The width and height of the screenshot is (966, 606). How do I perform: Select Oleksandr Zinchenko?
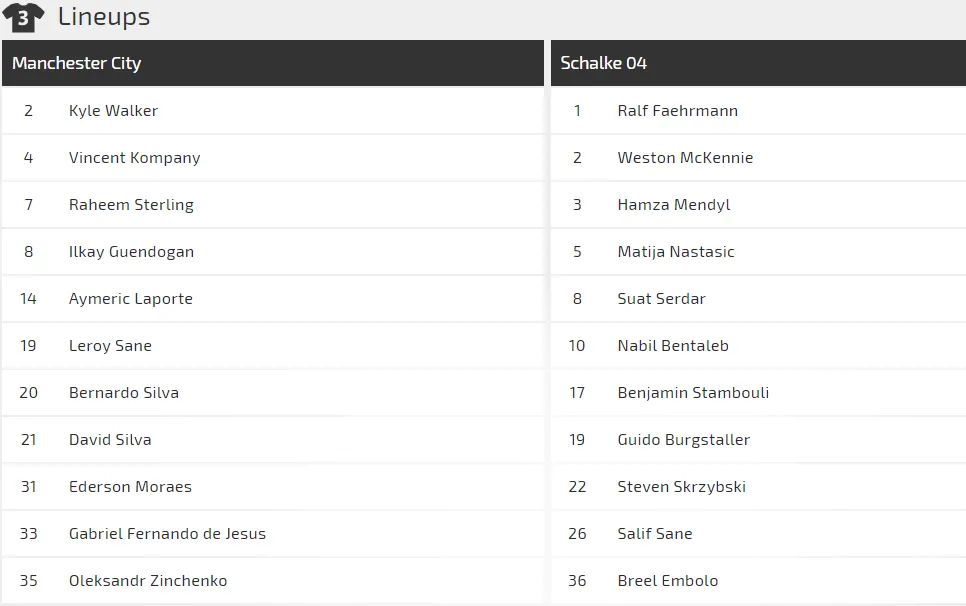[148, 581]
